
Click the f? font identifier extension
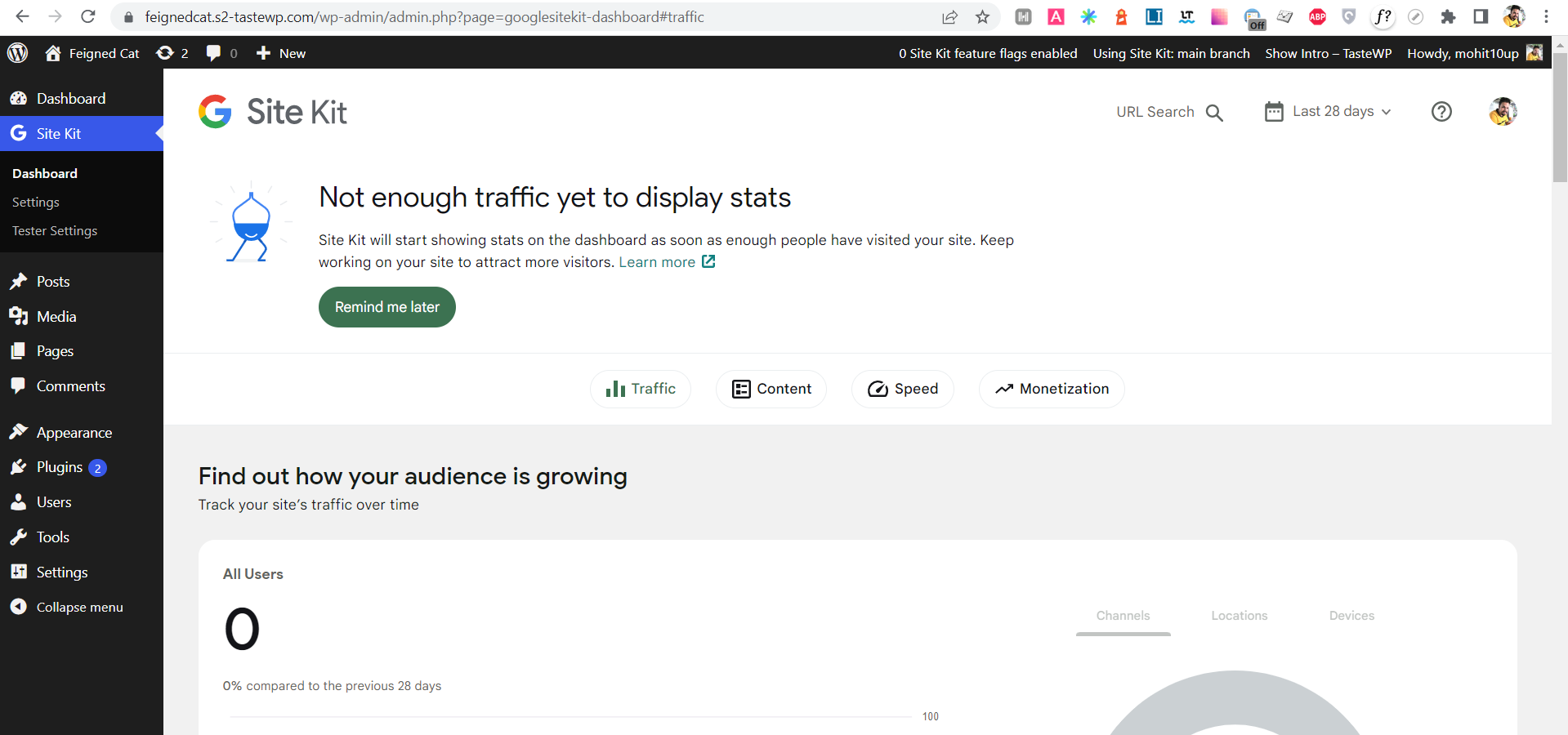point(1383,16)
